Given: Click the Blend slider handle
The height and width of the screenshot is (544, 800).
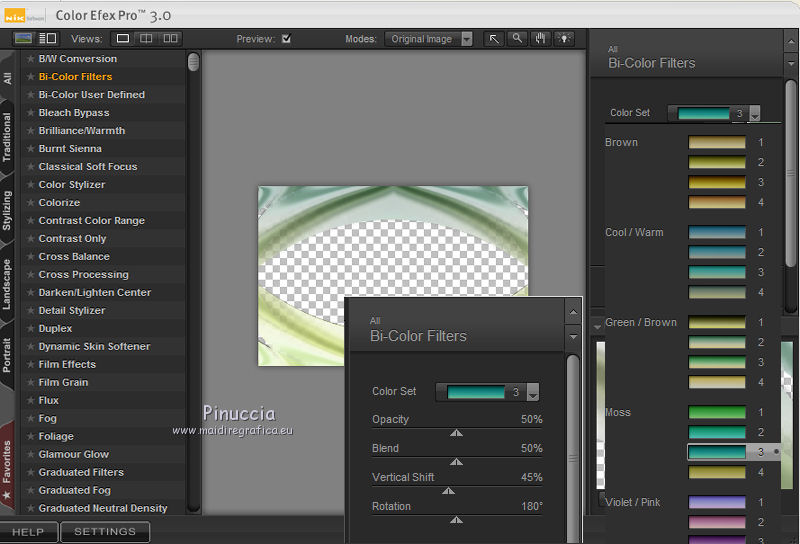Looking at the screenshot, I should pyautogui.click(x=456, y=462).
